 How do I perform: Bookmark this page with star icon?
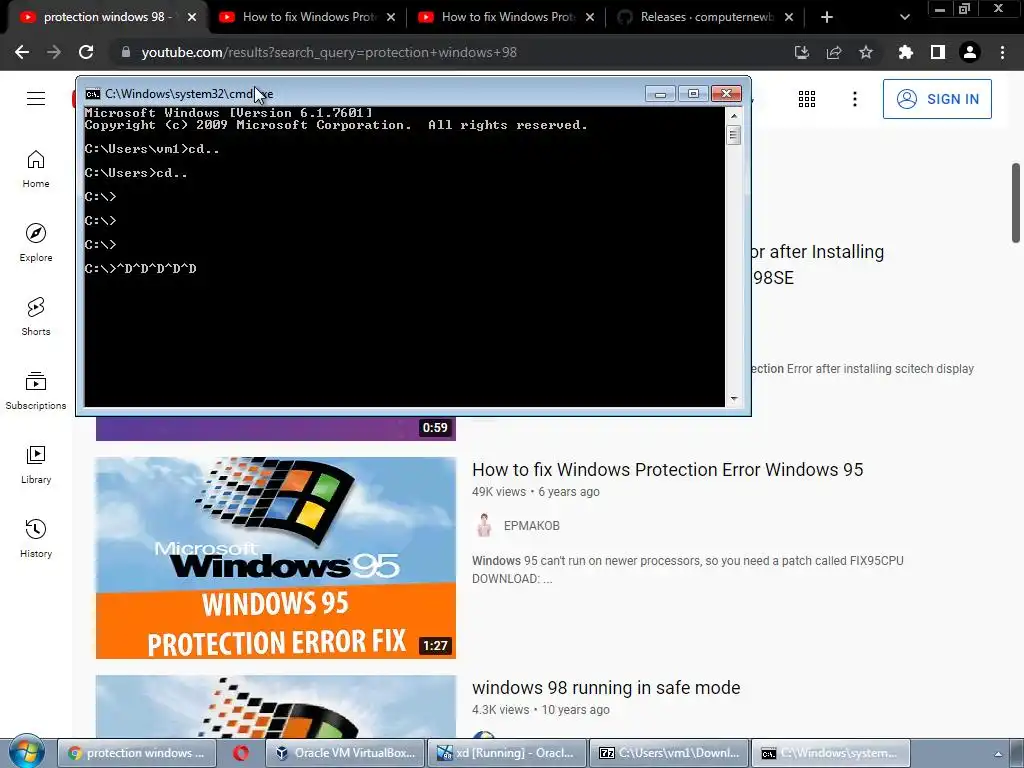click(x=865, y=52)
